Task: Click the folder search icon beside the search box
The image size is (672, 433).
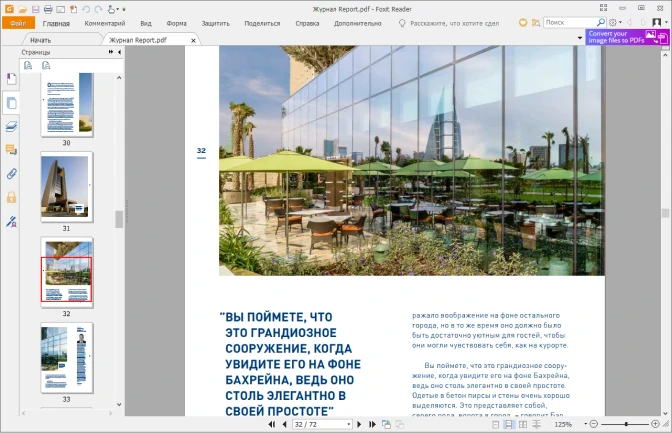Action: click(536, 23)
